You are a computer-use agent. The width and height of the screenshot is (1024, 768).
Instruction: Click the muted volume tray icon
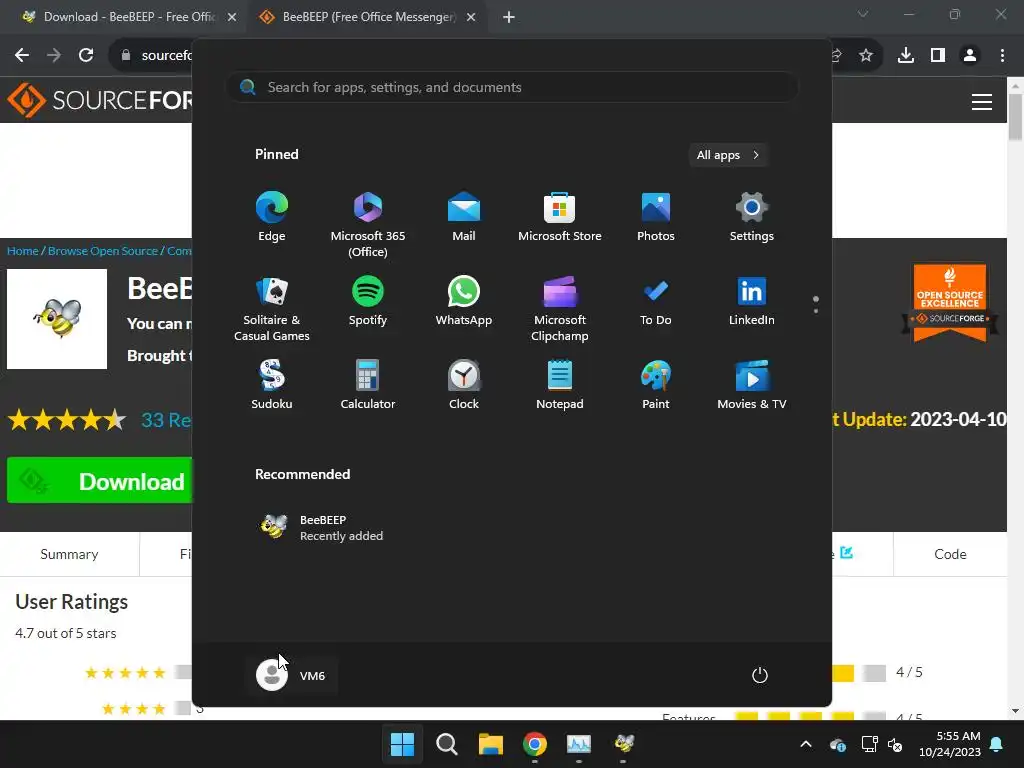tap(895, 744)
